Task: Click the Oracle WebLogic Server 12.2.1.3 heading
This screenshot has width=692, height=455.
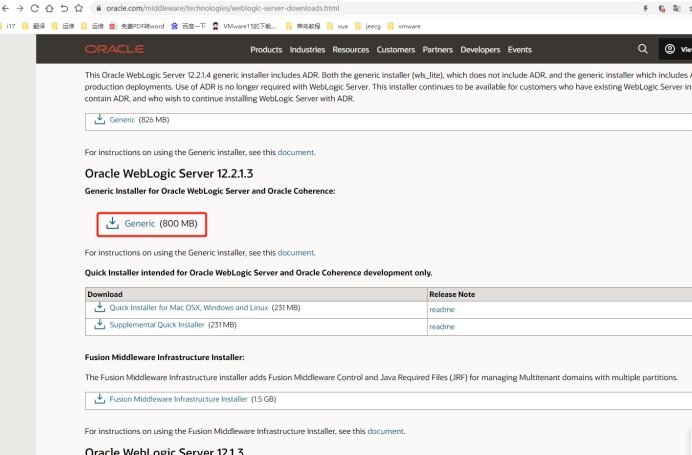Action: click(169, 173)
